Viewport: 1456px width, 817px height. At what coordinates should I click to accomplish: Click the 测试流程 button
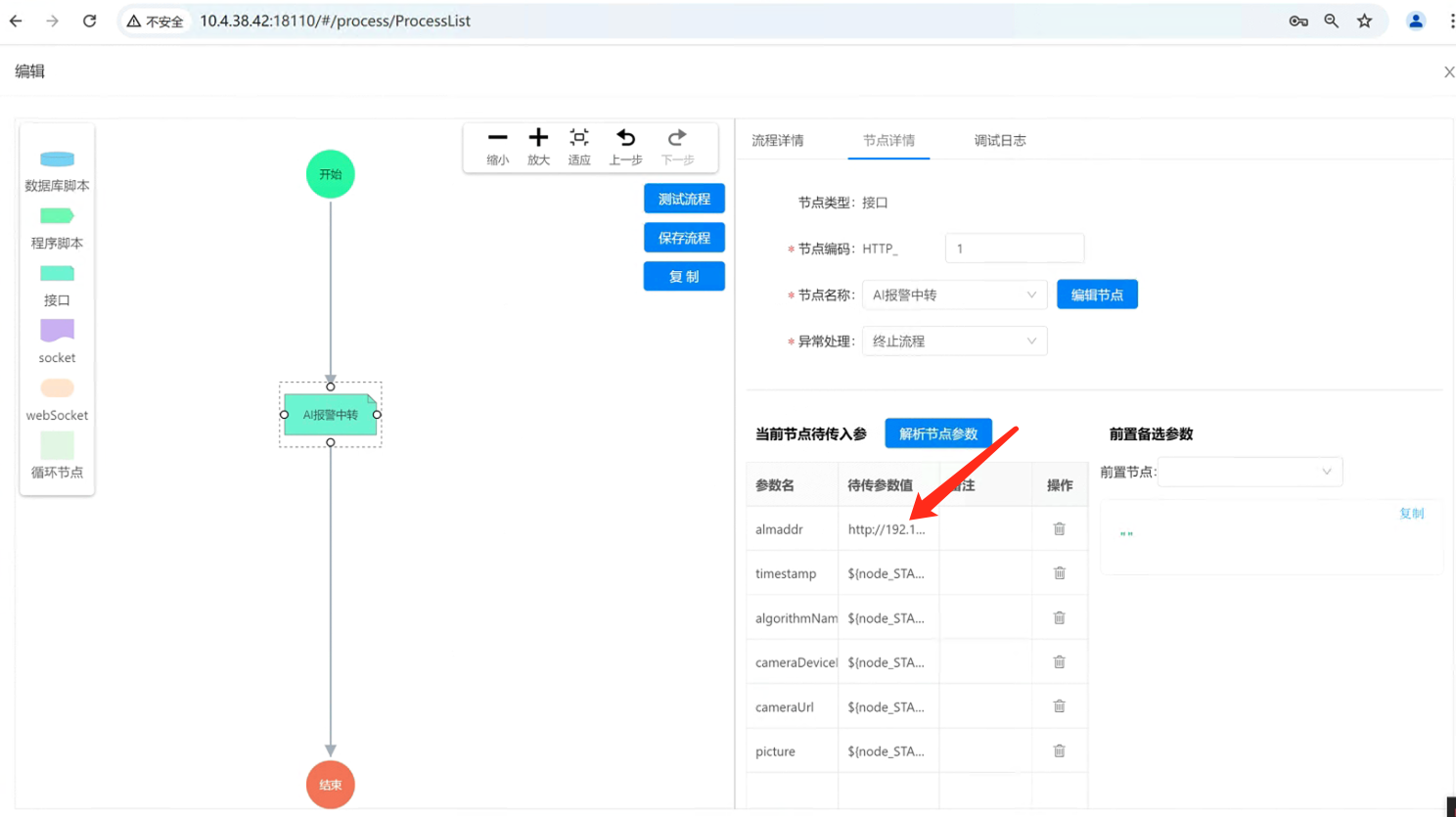tap(684, 199)
